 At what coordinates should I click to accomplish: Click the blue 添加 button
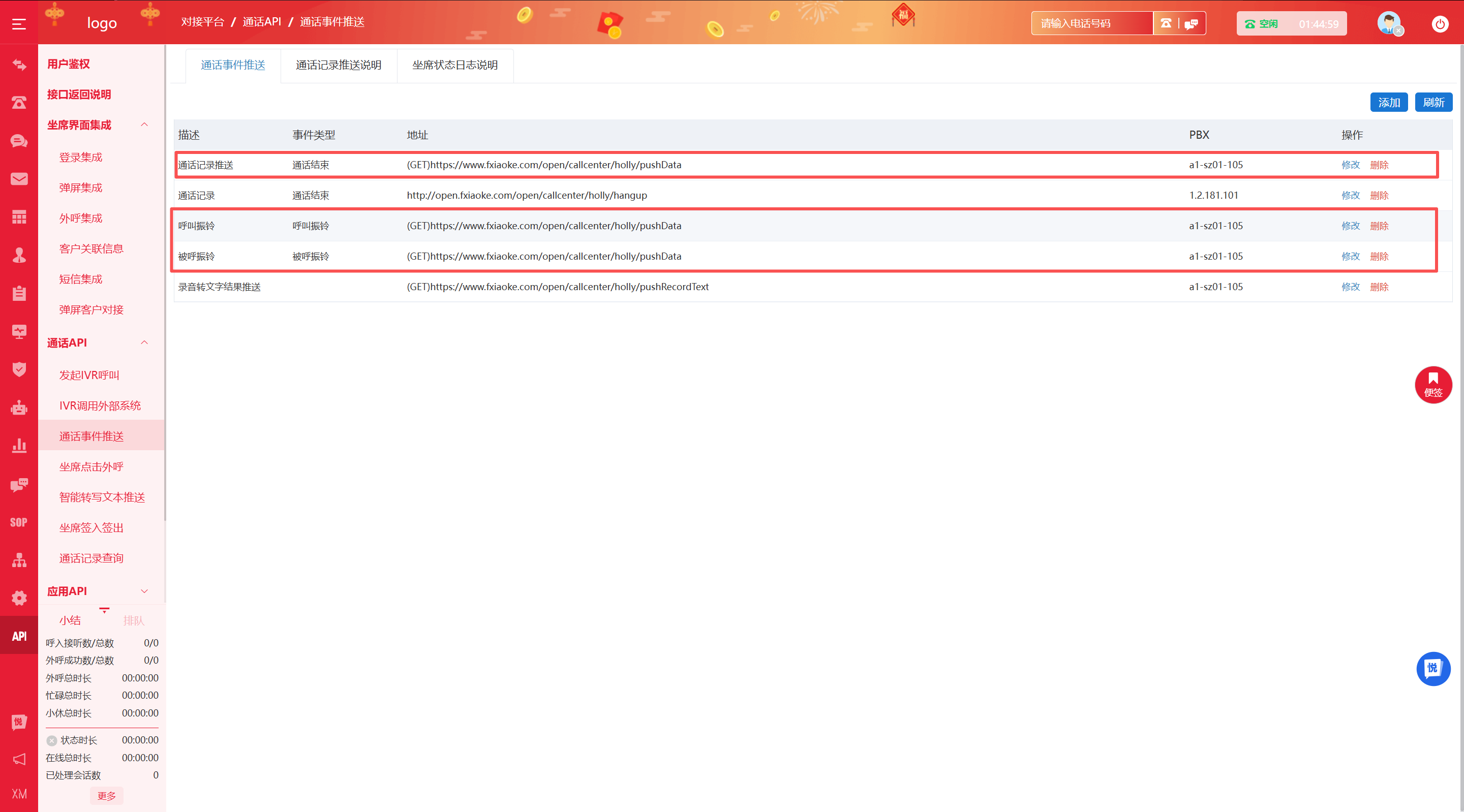click(x=1388, y=102)
